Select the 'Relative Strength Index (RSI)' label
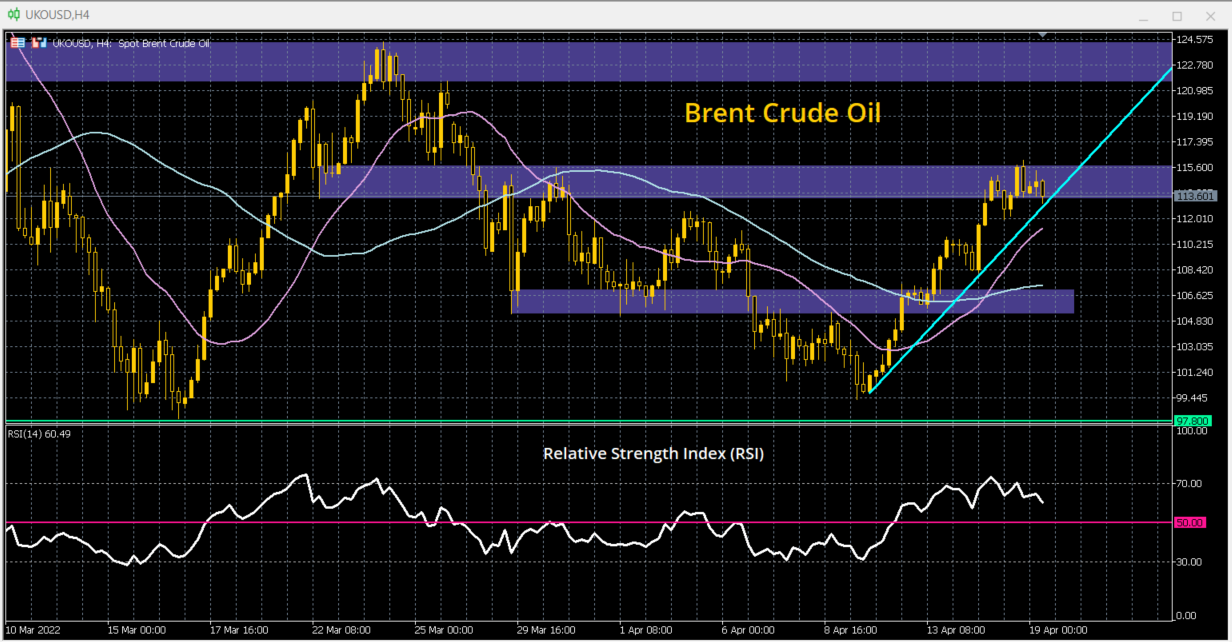1232x642 pixels. pos(653,453)
